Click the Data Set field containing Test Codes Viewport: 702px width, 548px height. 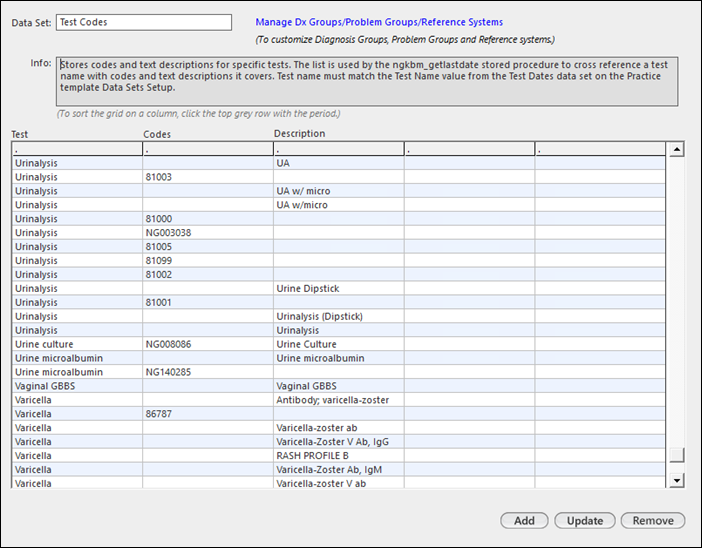point(144,22)
